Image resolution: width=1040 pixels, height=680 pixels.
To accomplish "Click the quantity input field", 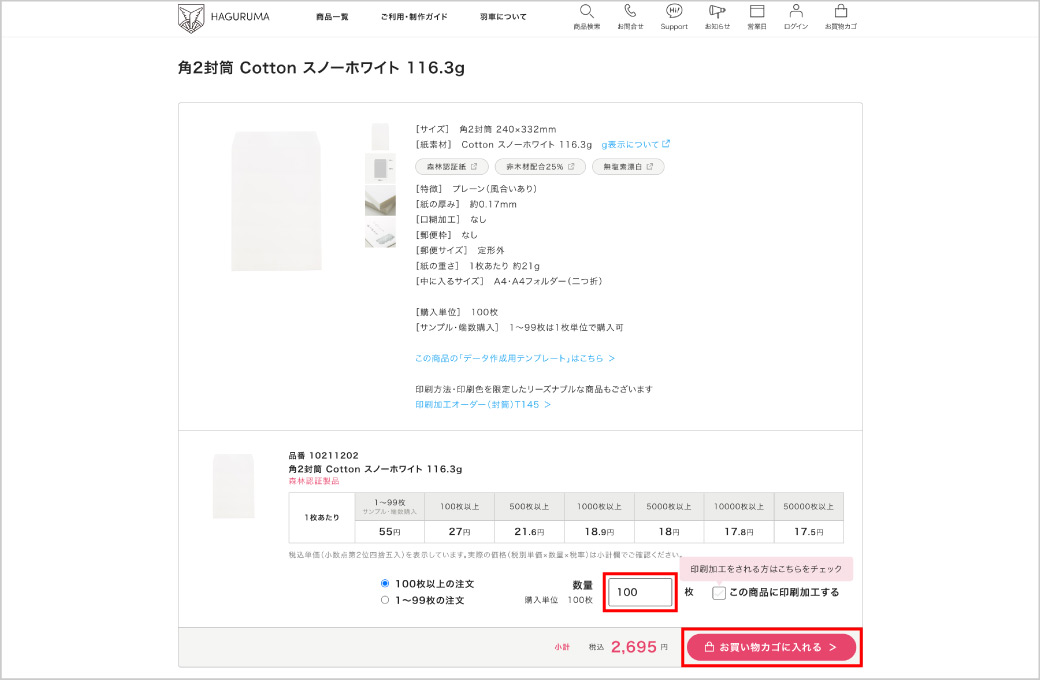I will [641, 592].
